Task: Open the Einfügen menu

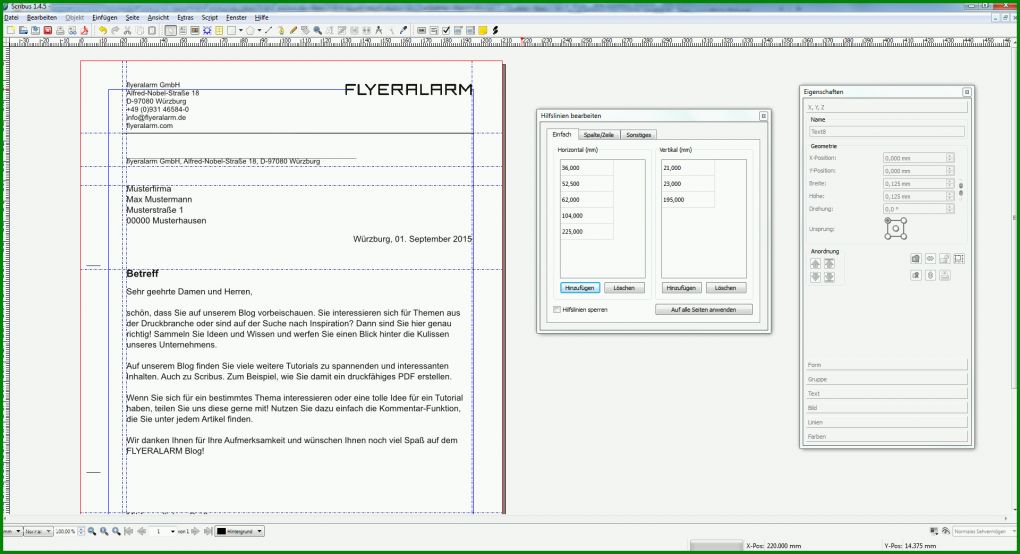Action: [x=105, y=18]
